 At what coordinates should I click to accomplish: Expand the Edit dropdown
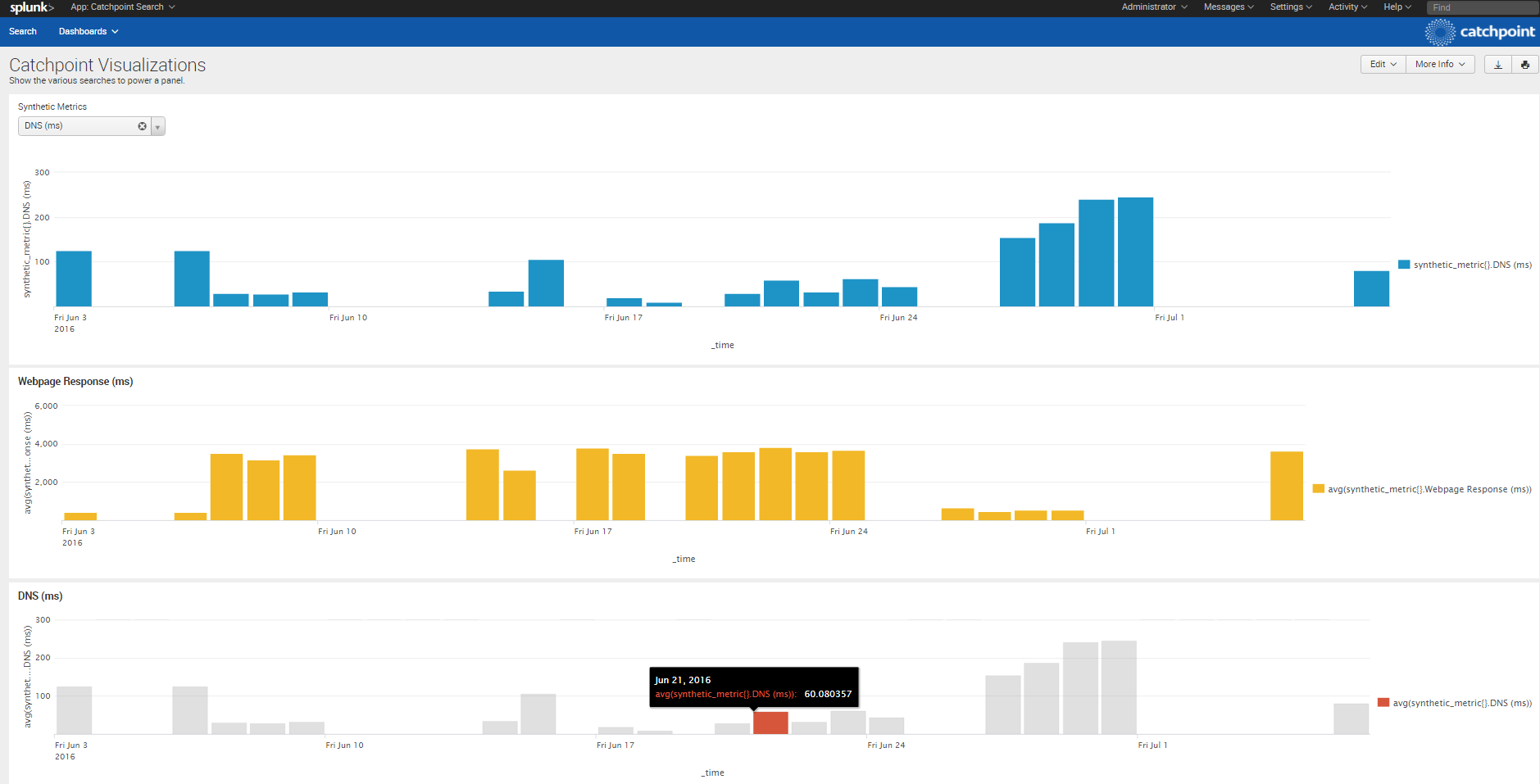click(x=1383, y=65)
